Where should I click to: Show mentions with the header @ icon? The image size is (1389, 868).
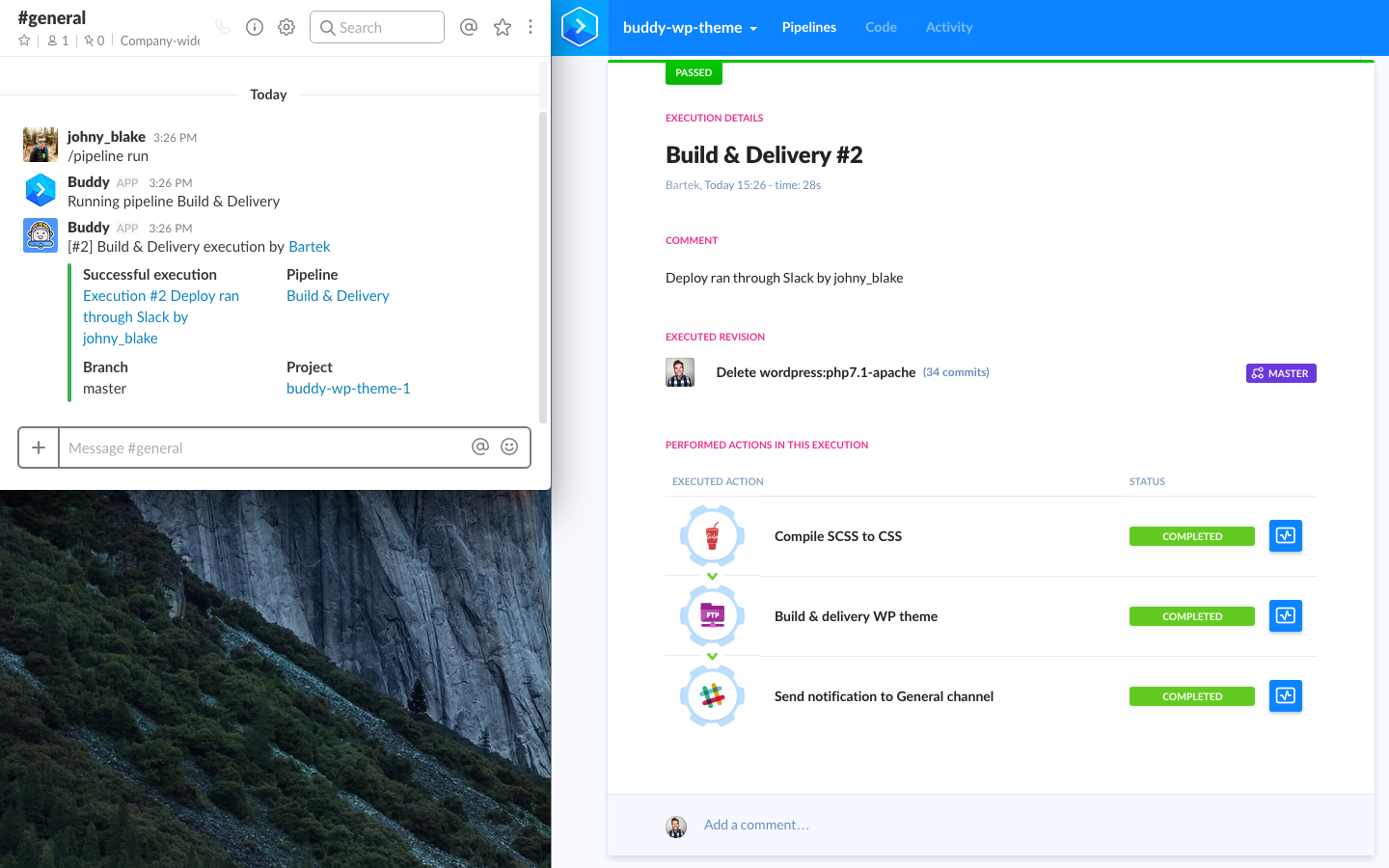tap(469, 27)
